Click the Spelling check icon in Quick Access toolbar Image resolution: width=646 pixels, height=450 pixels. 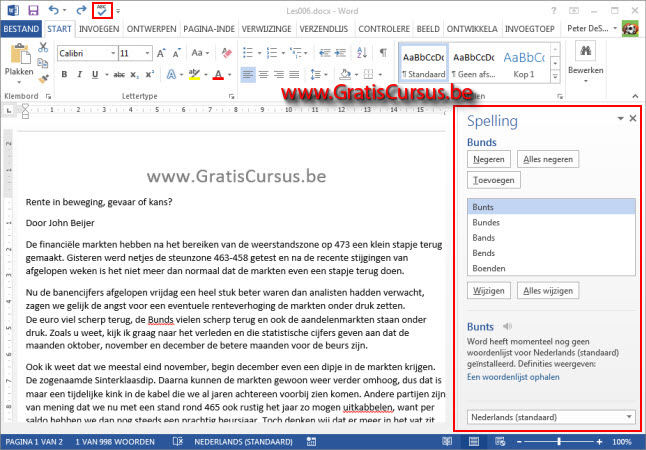pos(102,11)
